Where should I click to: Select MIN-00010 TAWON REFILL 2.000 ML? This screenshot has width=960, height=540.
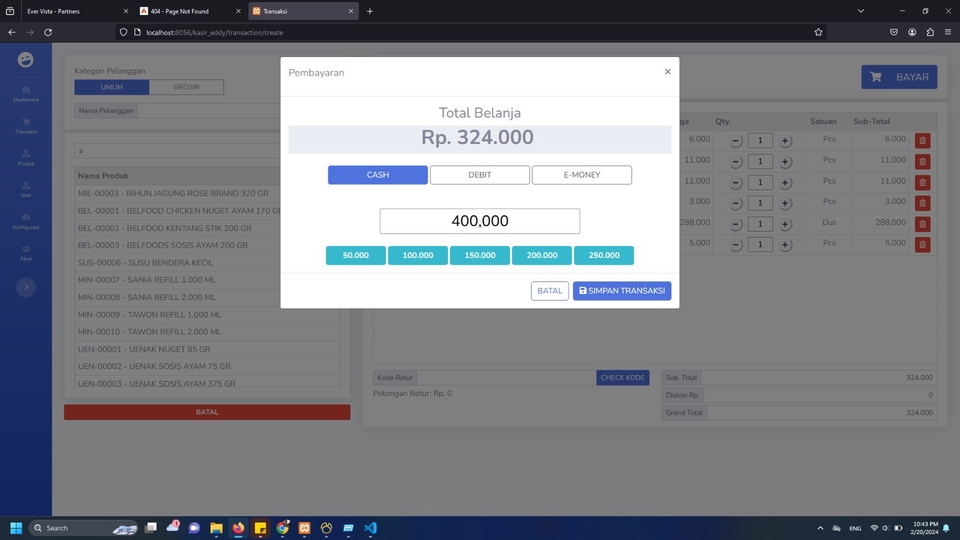(x=207, y=332)
